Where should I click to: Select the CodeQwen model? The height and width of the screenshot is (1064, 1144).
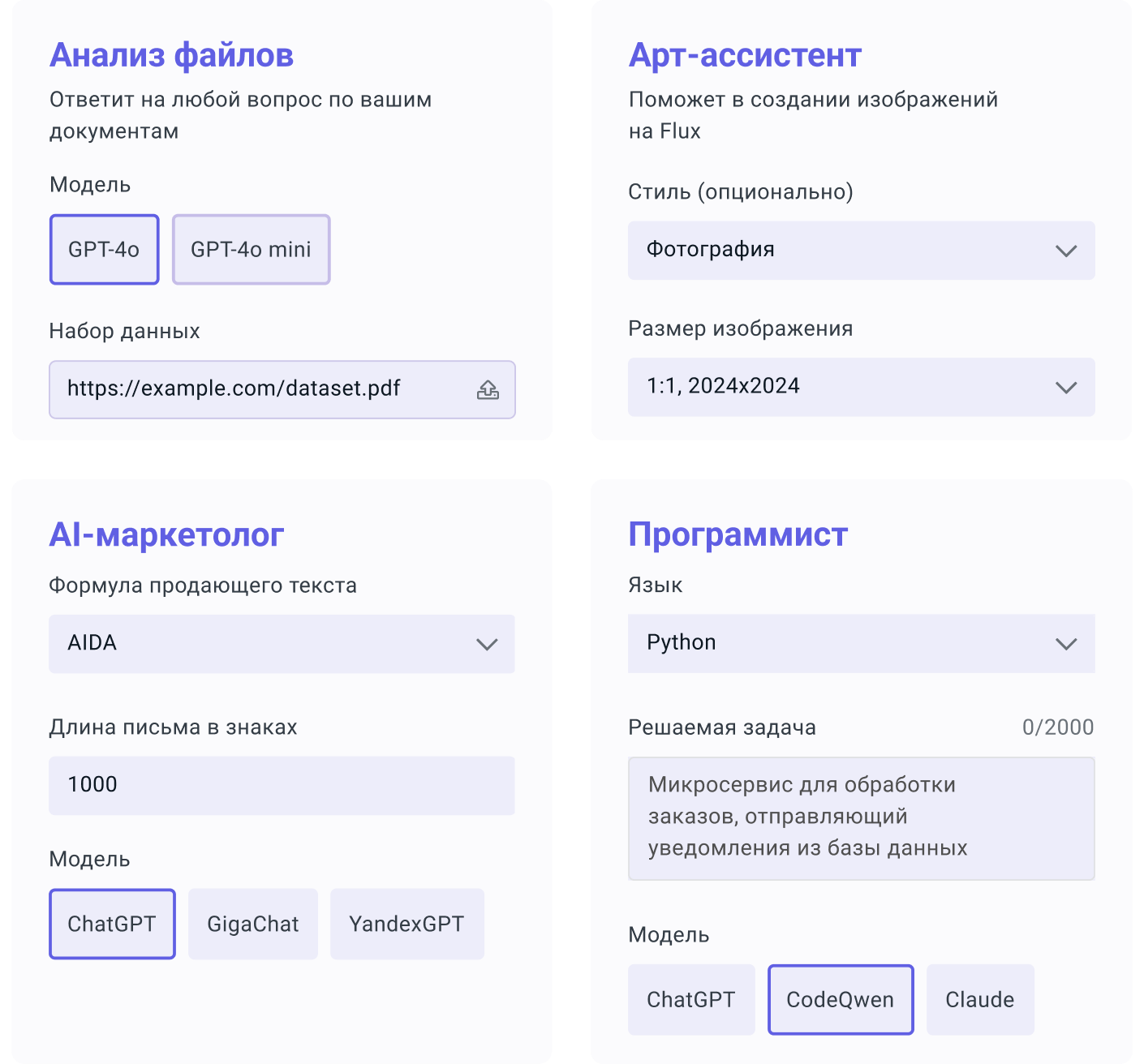(x=841, y=999)
